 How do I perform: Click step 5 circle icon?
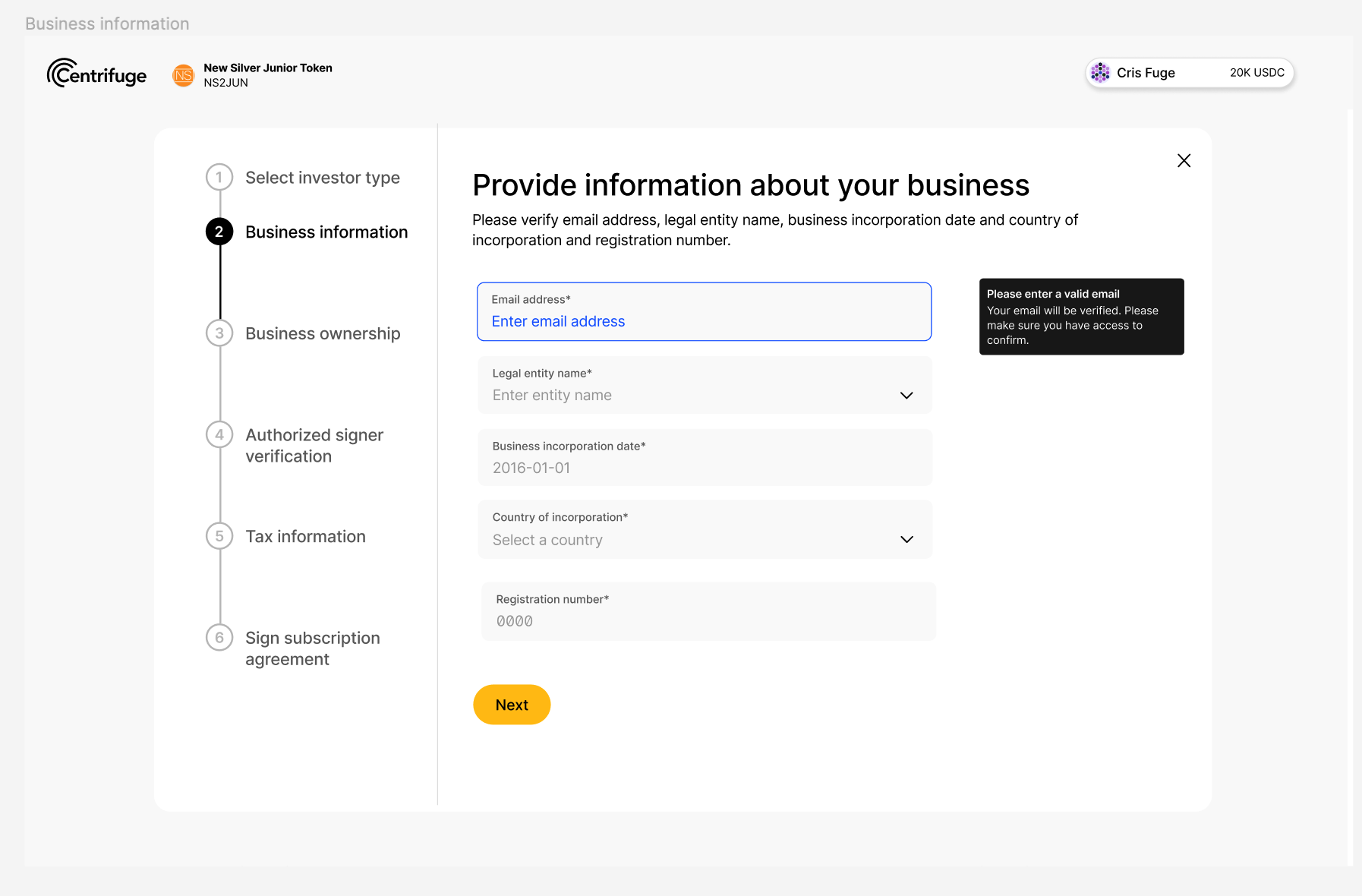click(219, 536)
